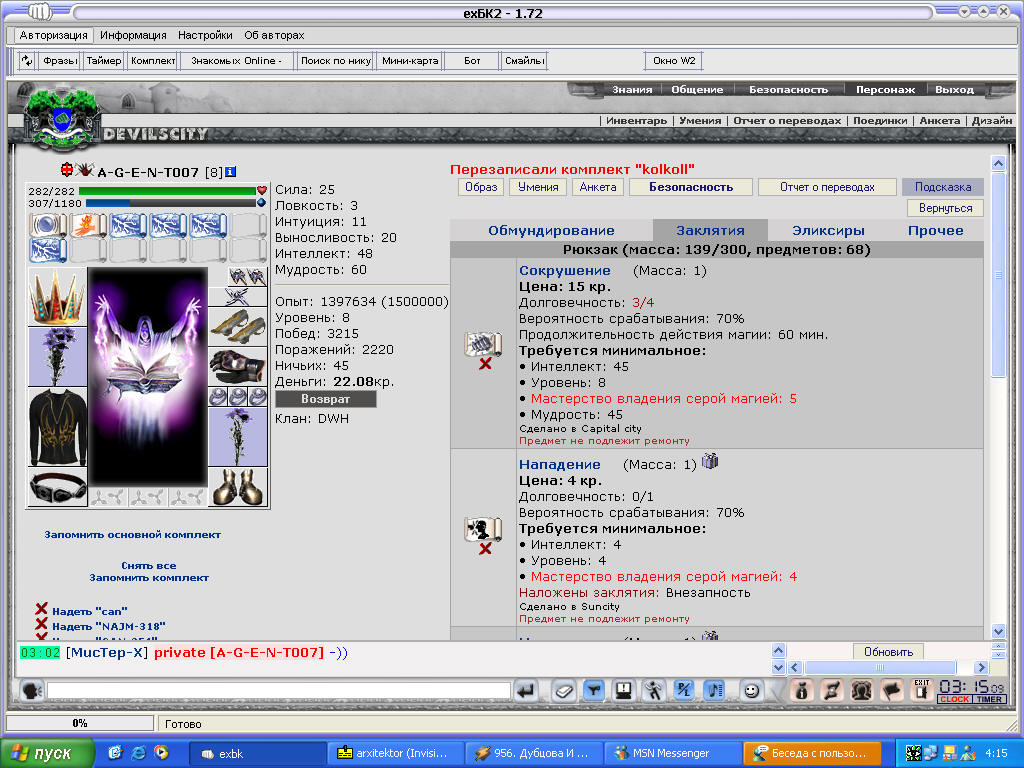
Task: Toggle the percent slash chat icon
Action: (x=684, y=690)
